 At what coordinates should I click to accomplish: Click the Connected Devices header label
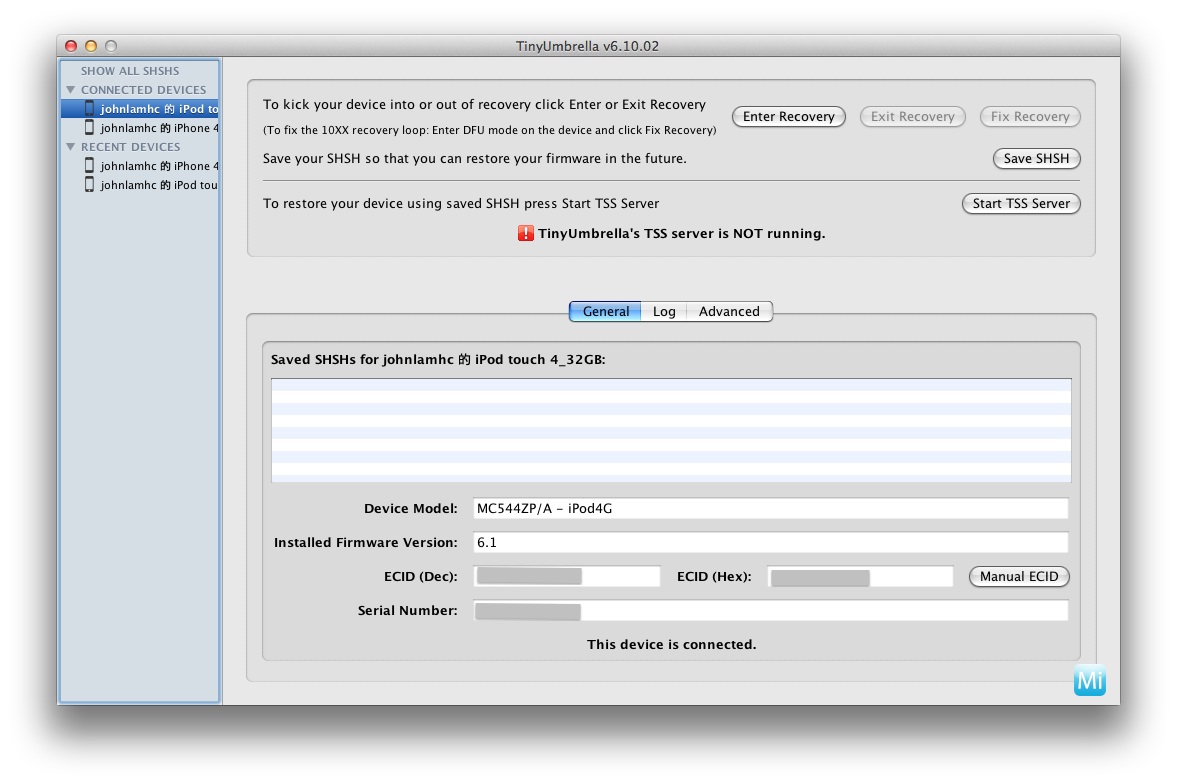point(143,90)
